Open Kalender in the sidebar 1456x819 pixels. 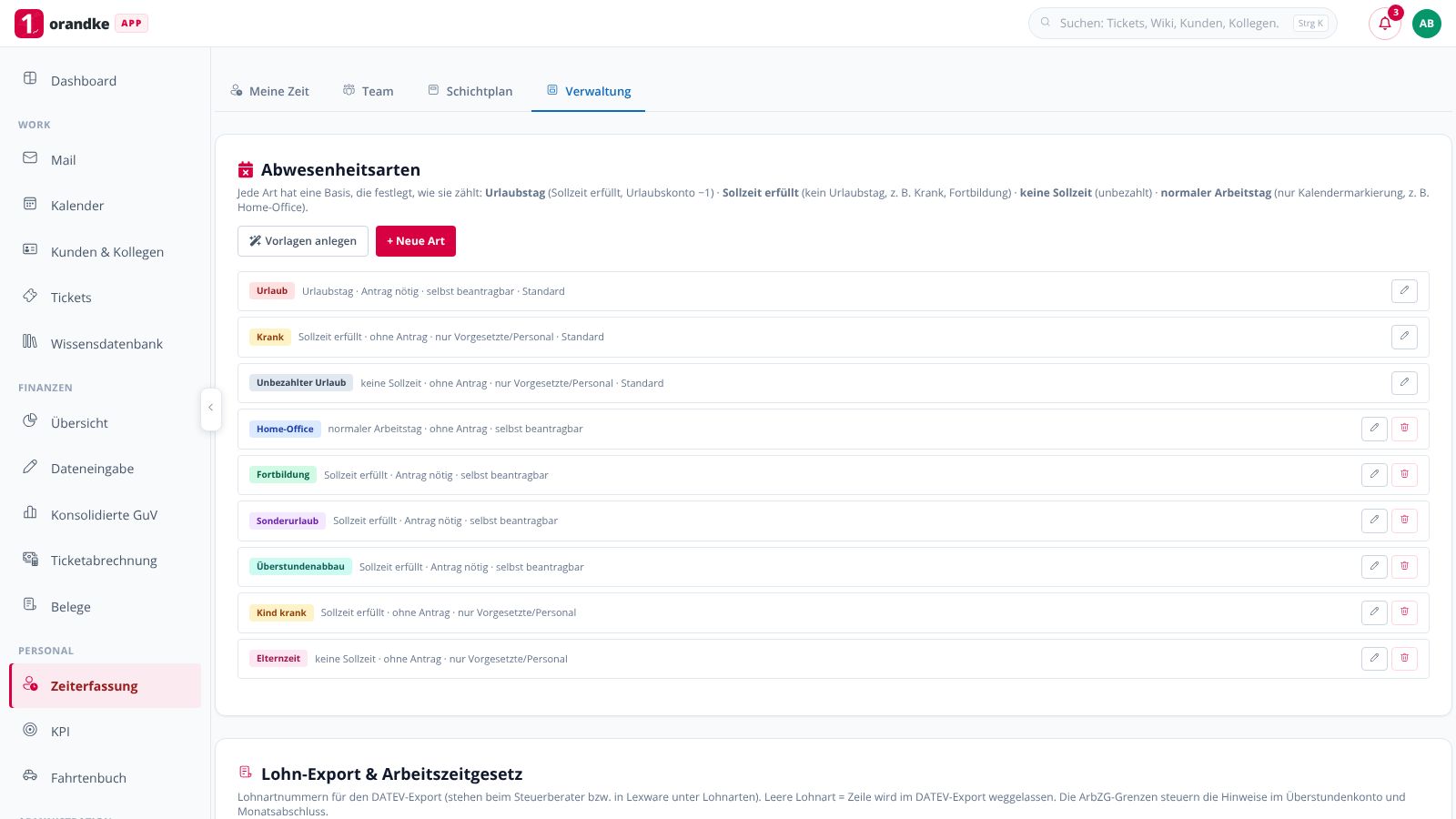point(106,205)
